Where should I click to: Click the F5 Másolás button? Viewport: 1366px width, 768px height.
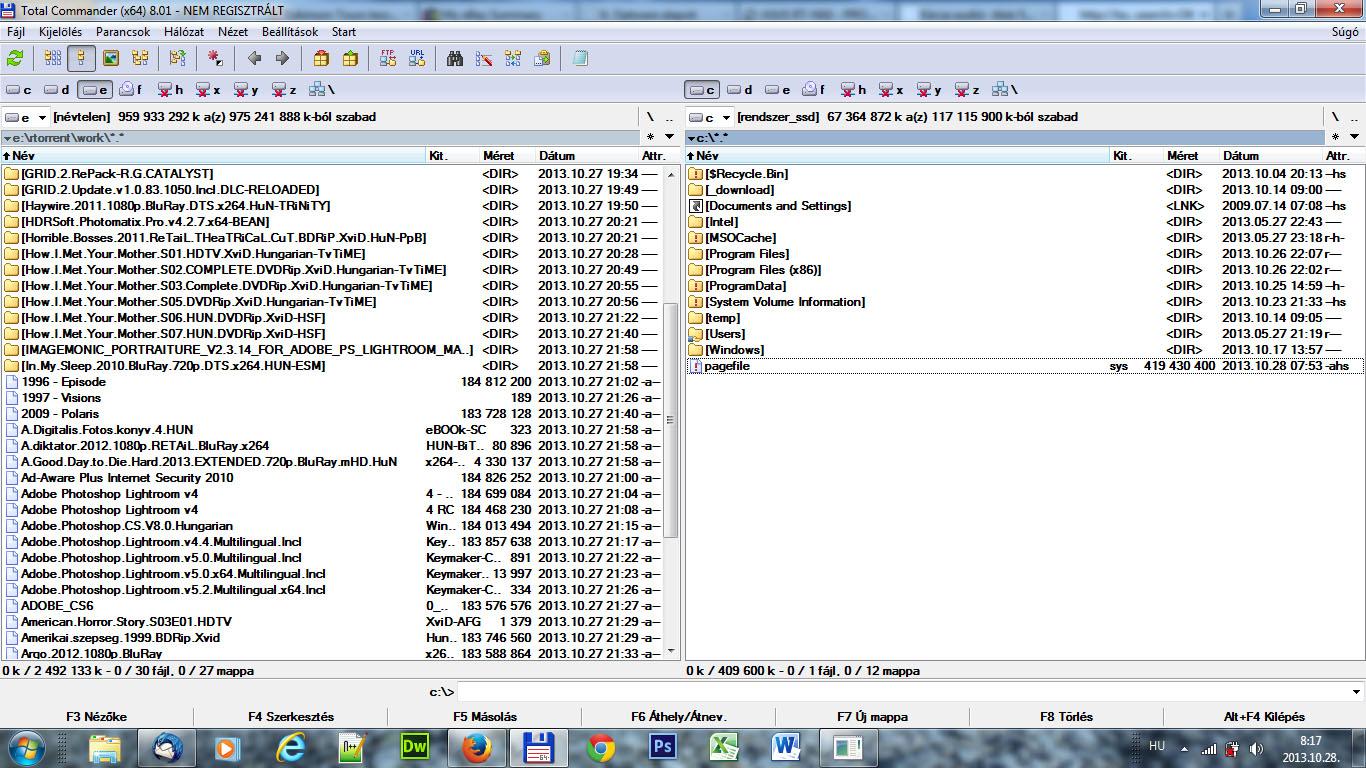pos(485,717)
